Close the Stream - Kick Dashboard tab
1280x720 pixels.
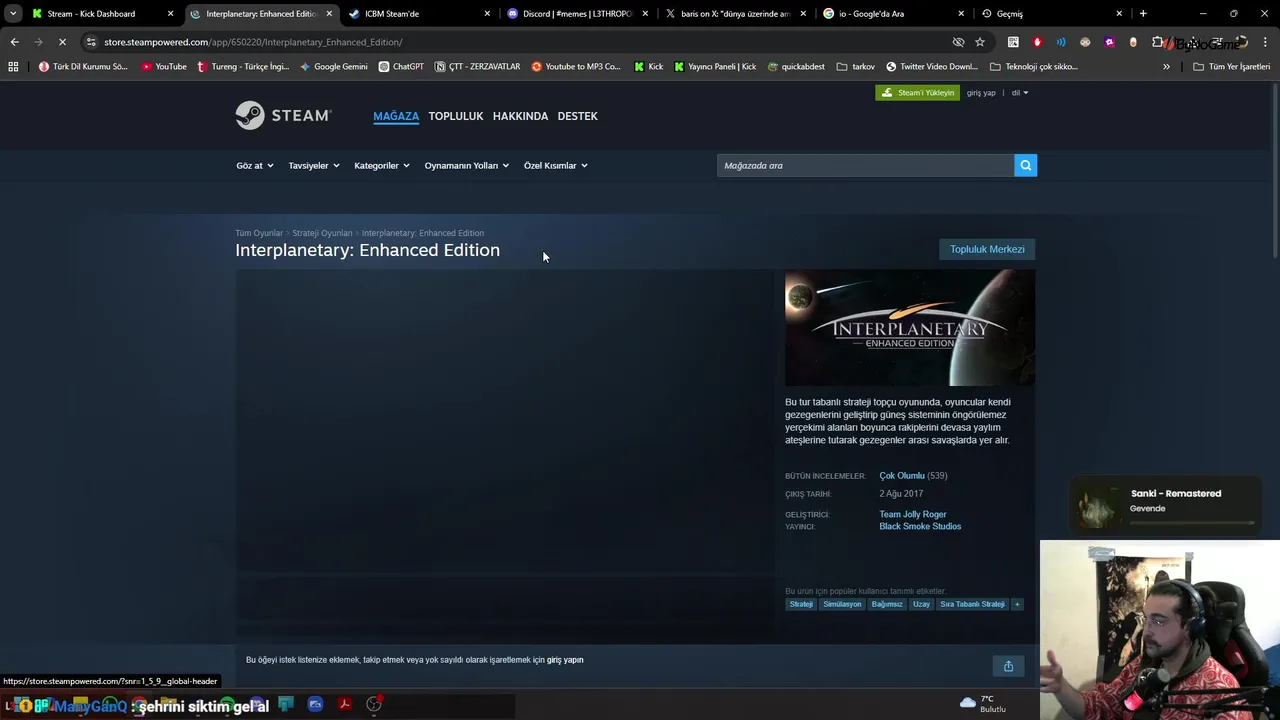[170, 14]
